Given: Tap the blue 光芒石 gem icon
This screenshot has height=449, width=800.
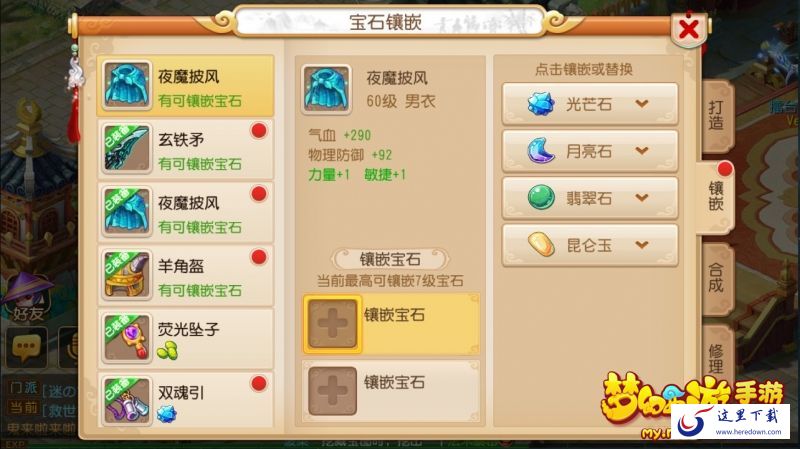Looking at the screenshot, I should tap(541, 104).
